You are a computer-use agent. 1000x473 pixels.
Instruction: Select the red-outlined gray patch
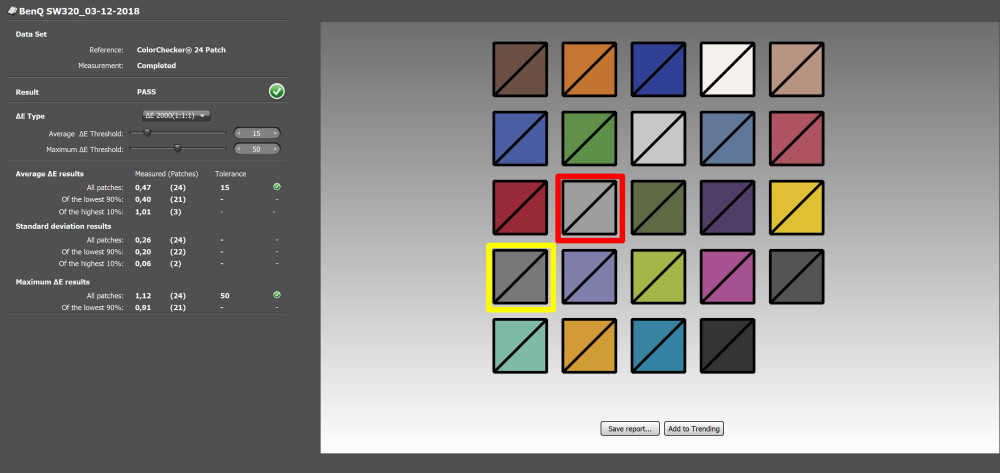590,208
